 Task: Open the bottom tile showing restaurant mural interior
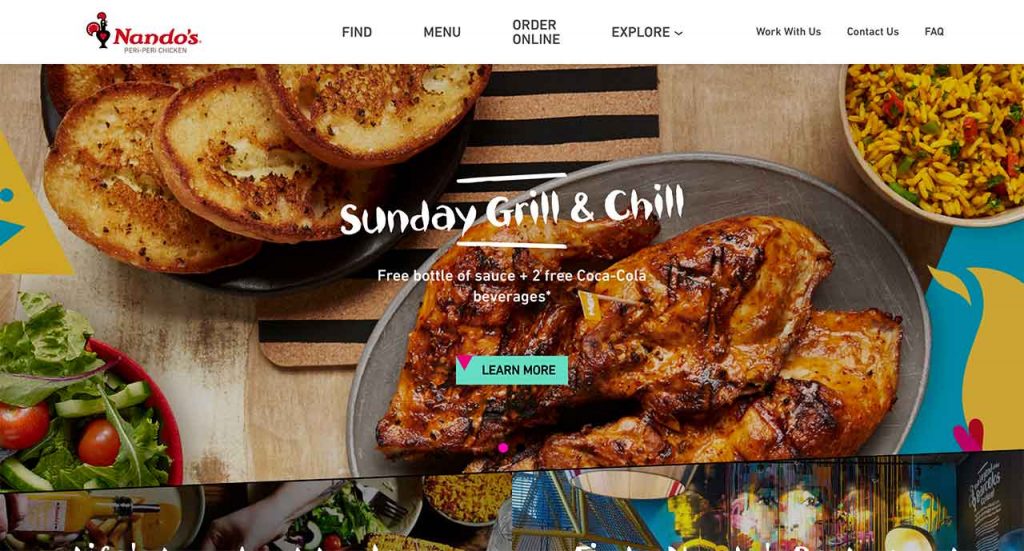coord(768,503)
